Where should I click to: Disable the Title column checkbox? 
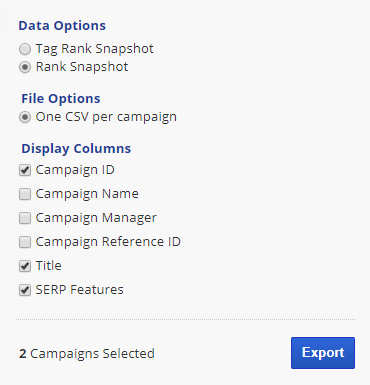pos(25,266)
